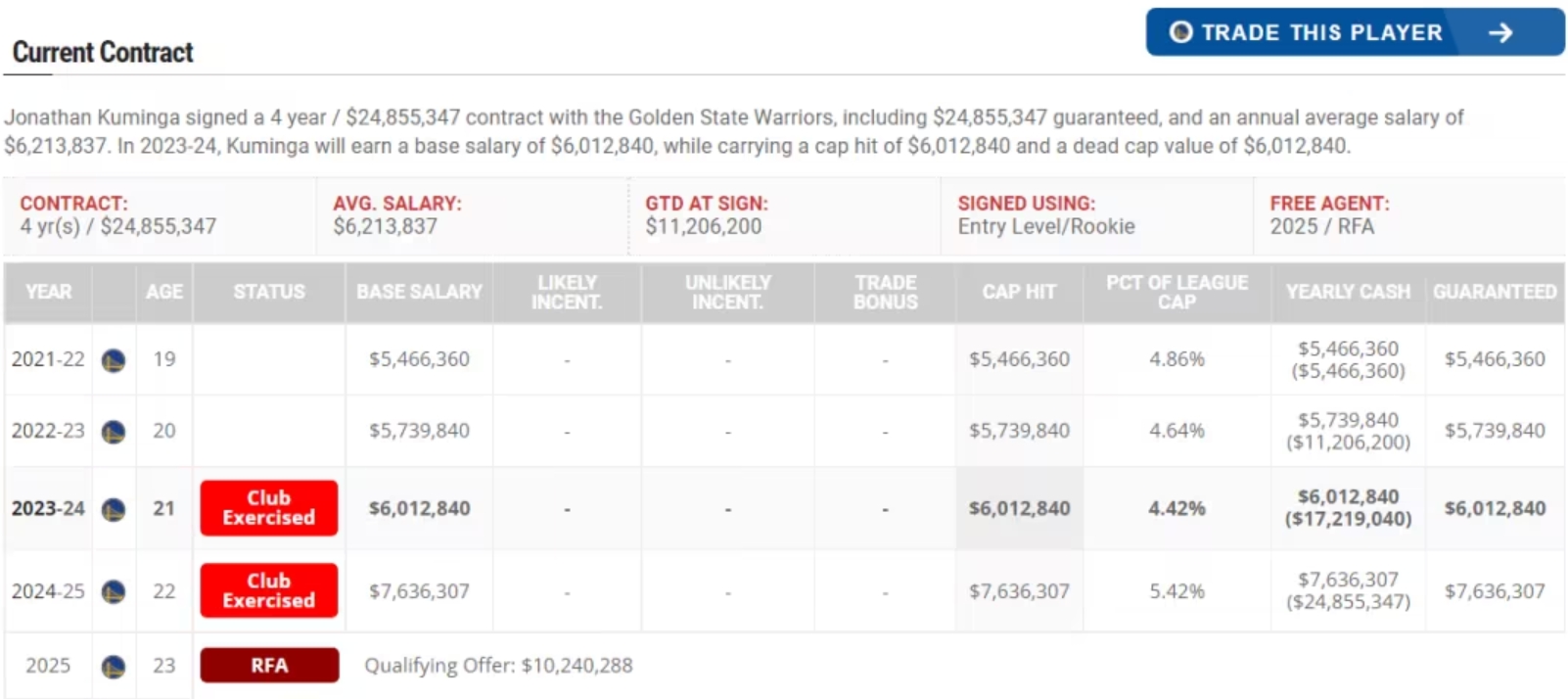Click the Yearly Cash column header
Viewport: 1568px width, 699px height.
[x=1348, y=292]
